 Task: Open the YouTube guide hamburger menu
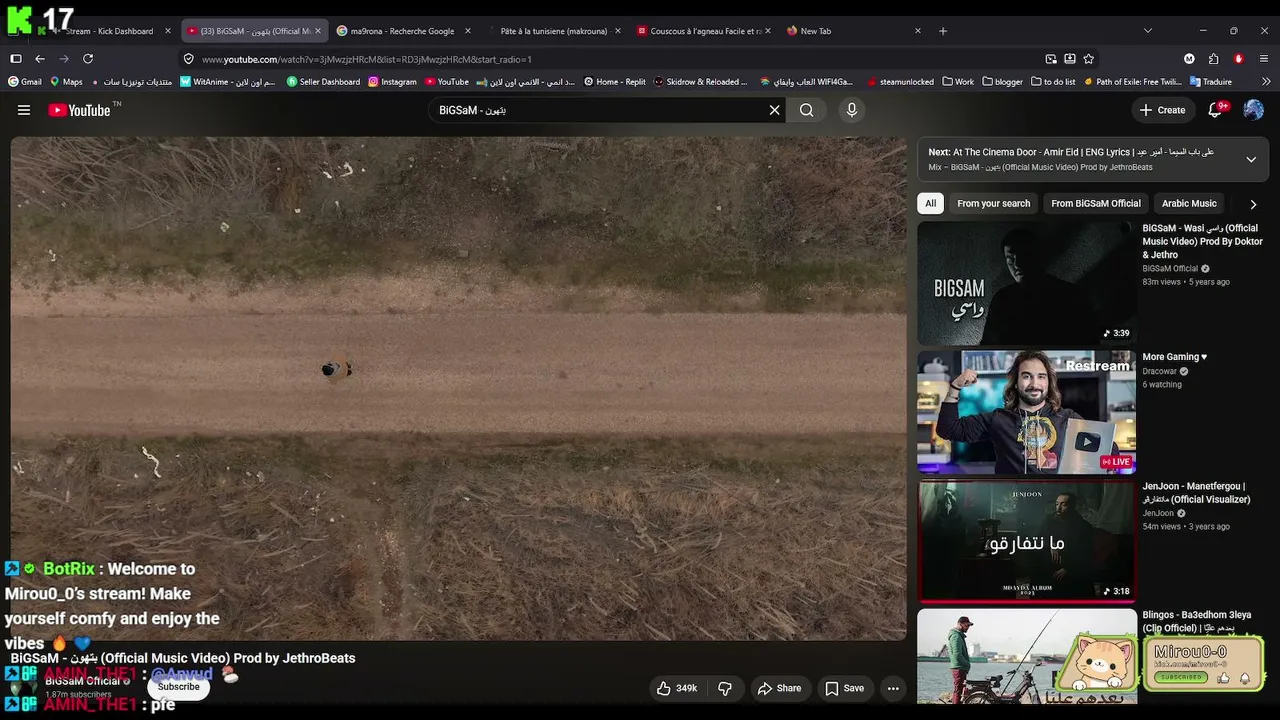pos(24,110)
